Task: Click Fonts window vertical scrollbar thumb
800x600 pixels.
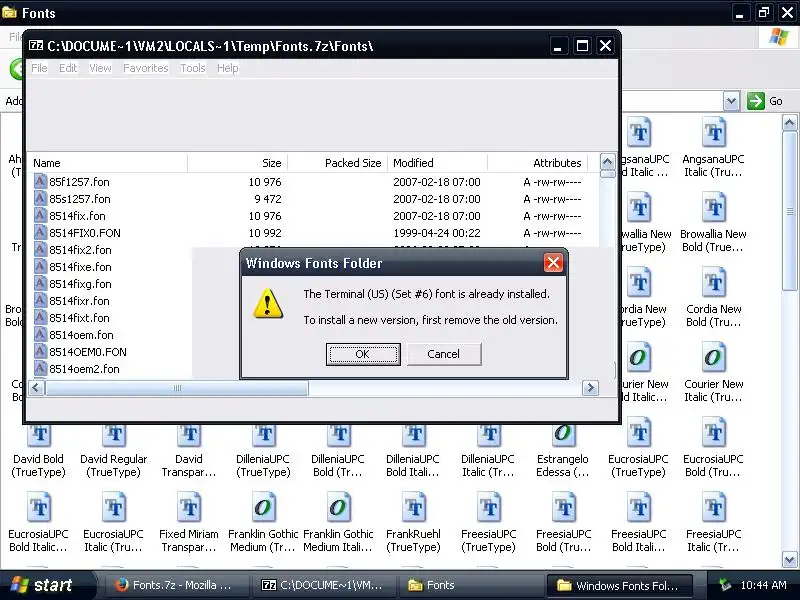Action: (x=790, y=211)
